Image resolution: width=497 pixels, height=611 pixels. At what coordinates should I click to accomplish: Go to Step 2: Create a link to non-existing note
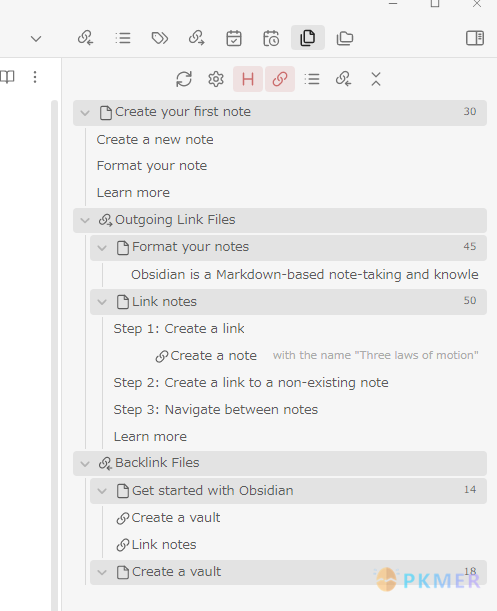[x=251, y=383]
